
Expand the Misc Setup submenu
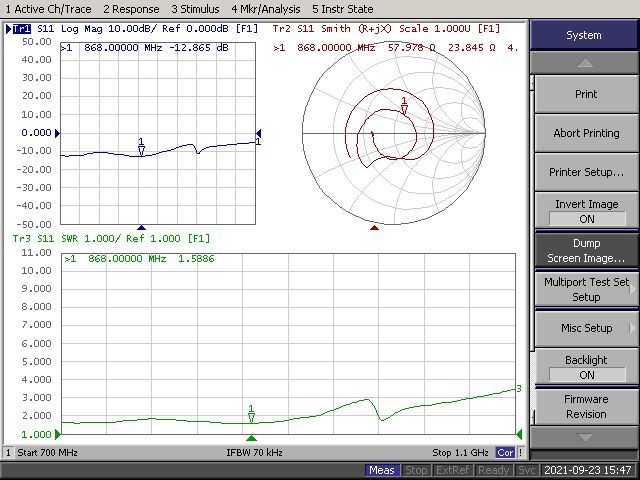click(x=586, y=328)
